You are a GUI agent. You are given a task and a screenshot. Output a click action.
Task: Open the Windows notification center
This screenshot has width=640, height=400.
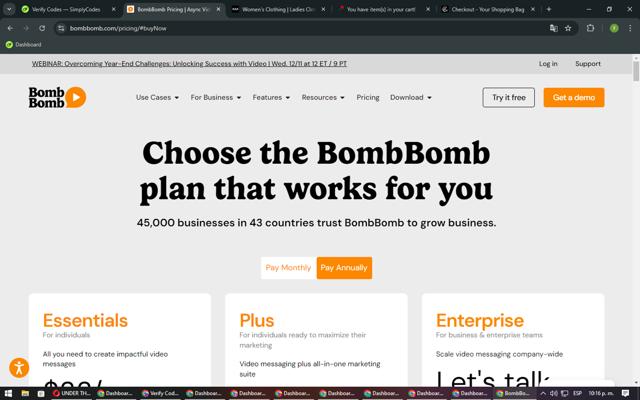coord(625,393)
